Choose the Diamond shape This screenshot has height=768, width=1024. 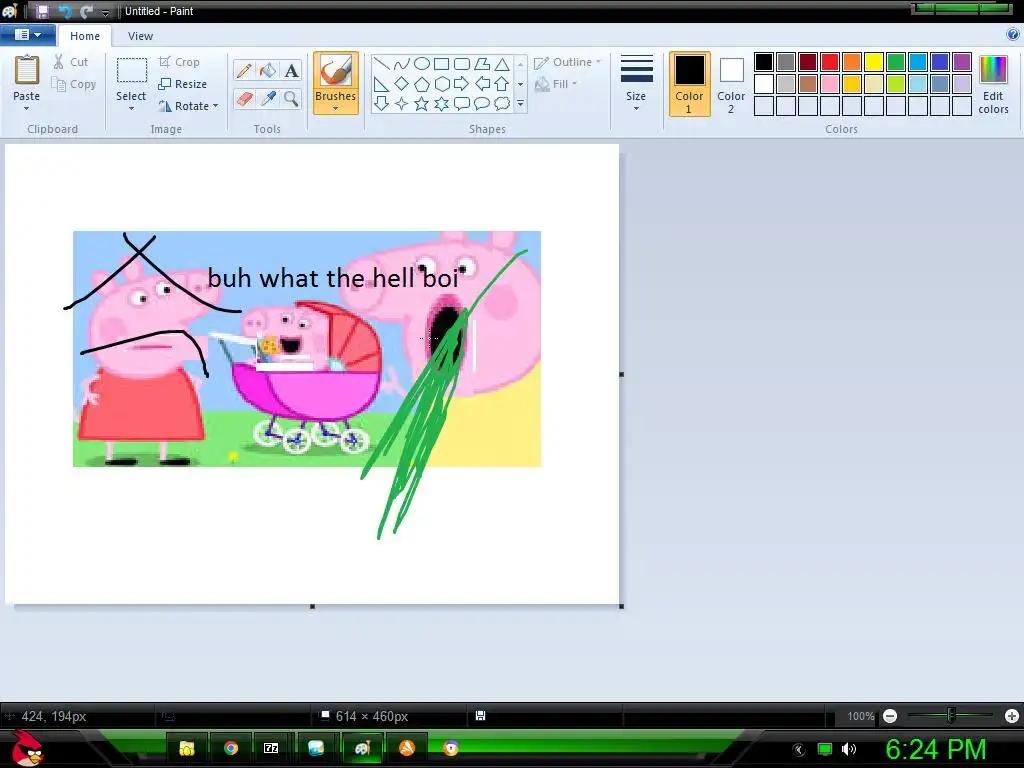pyautogui.click(x=402, y=84)
